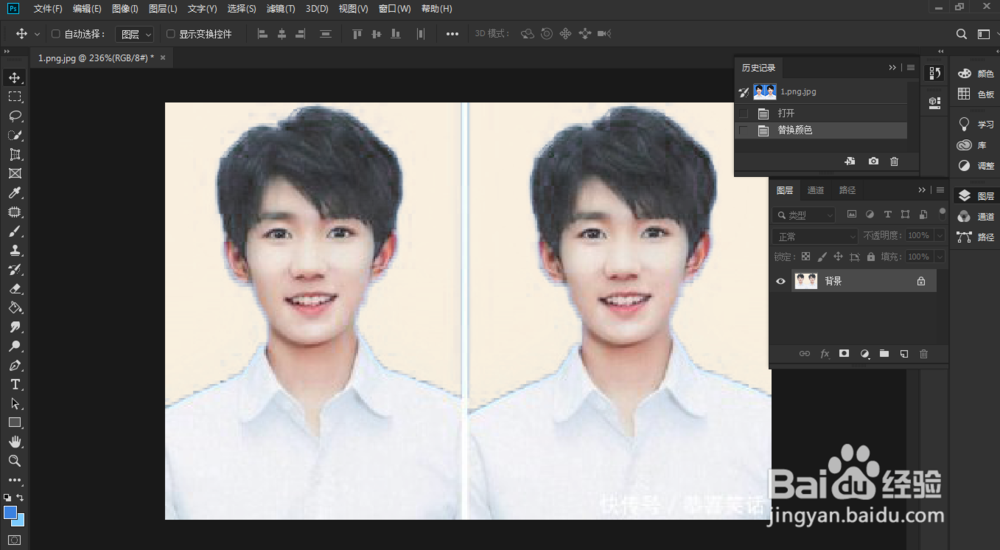Click the foreground color swatch
This screenshot has height=550, width=1000.
point(10,512)
